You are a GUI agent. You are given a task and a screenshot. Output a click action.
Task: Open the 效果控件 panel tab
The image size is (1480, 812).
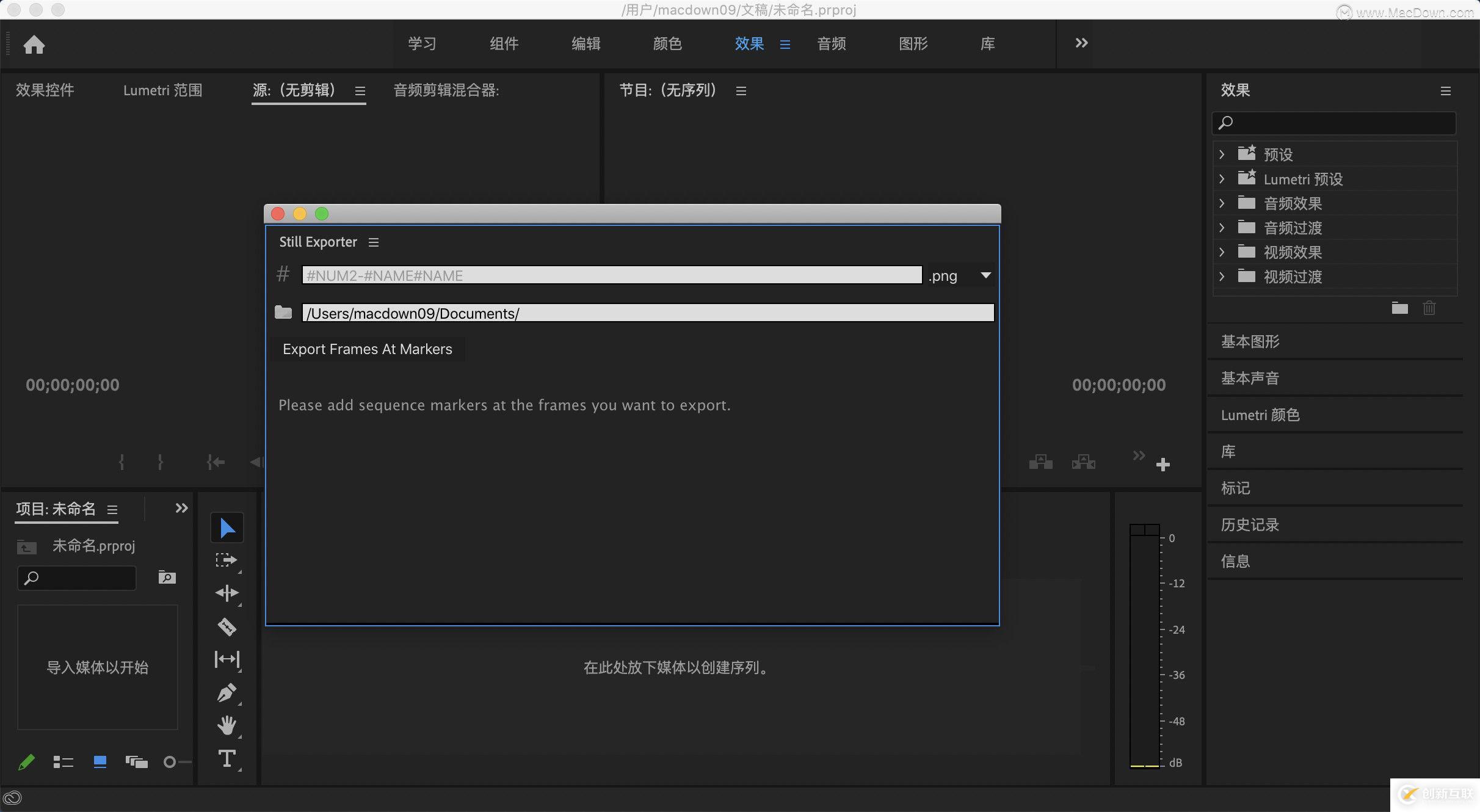(x=45, y=90)
